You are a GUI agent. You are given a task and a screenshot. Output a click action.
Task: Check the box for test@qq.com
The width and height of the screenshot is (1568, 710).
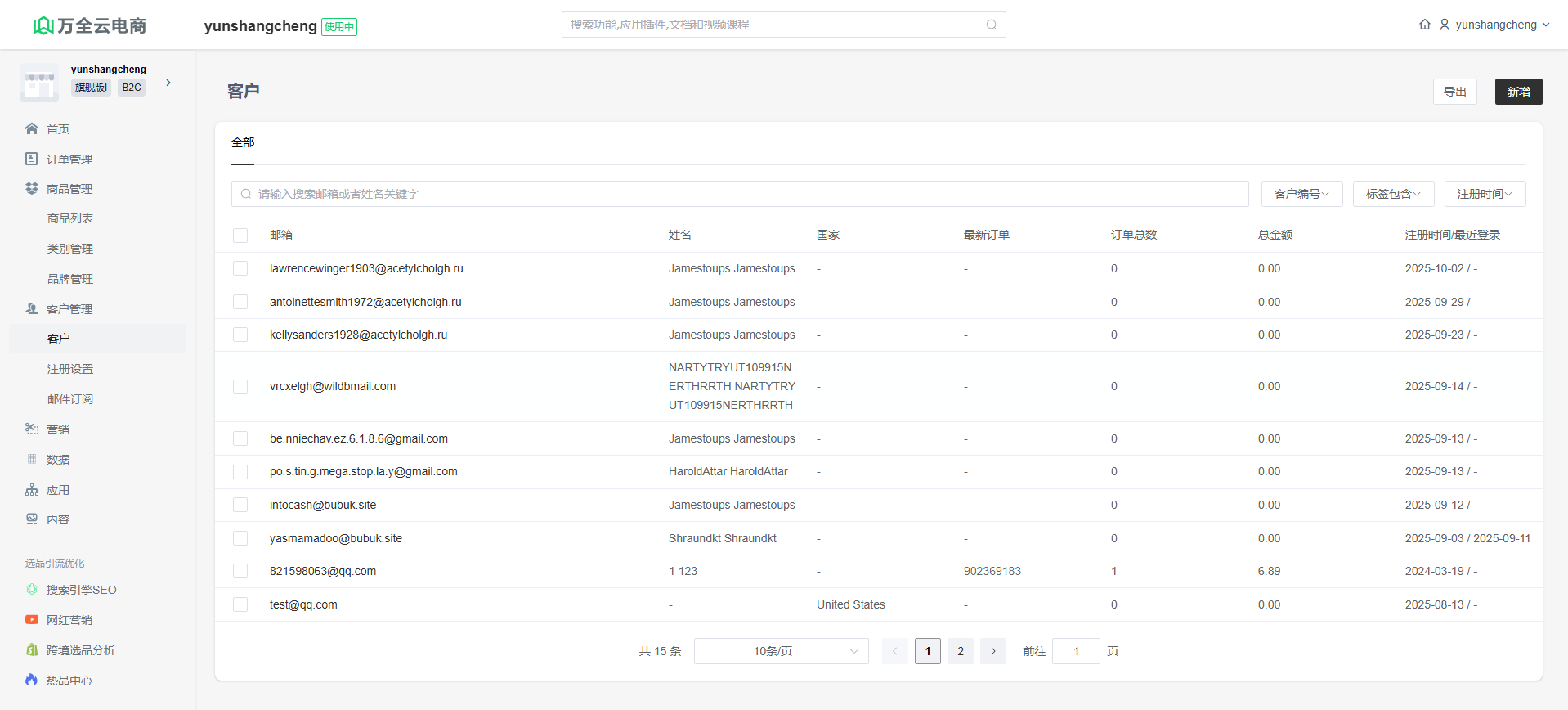coord(240,604)
